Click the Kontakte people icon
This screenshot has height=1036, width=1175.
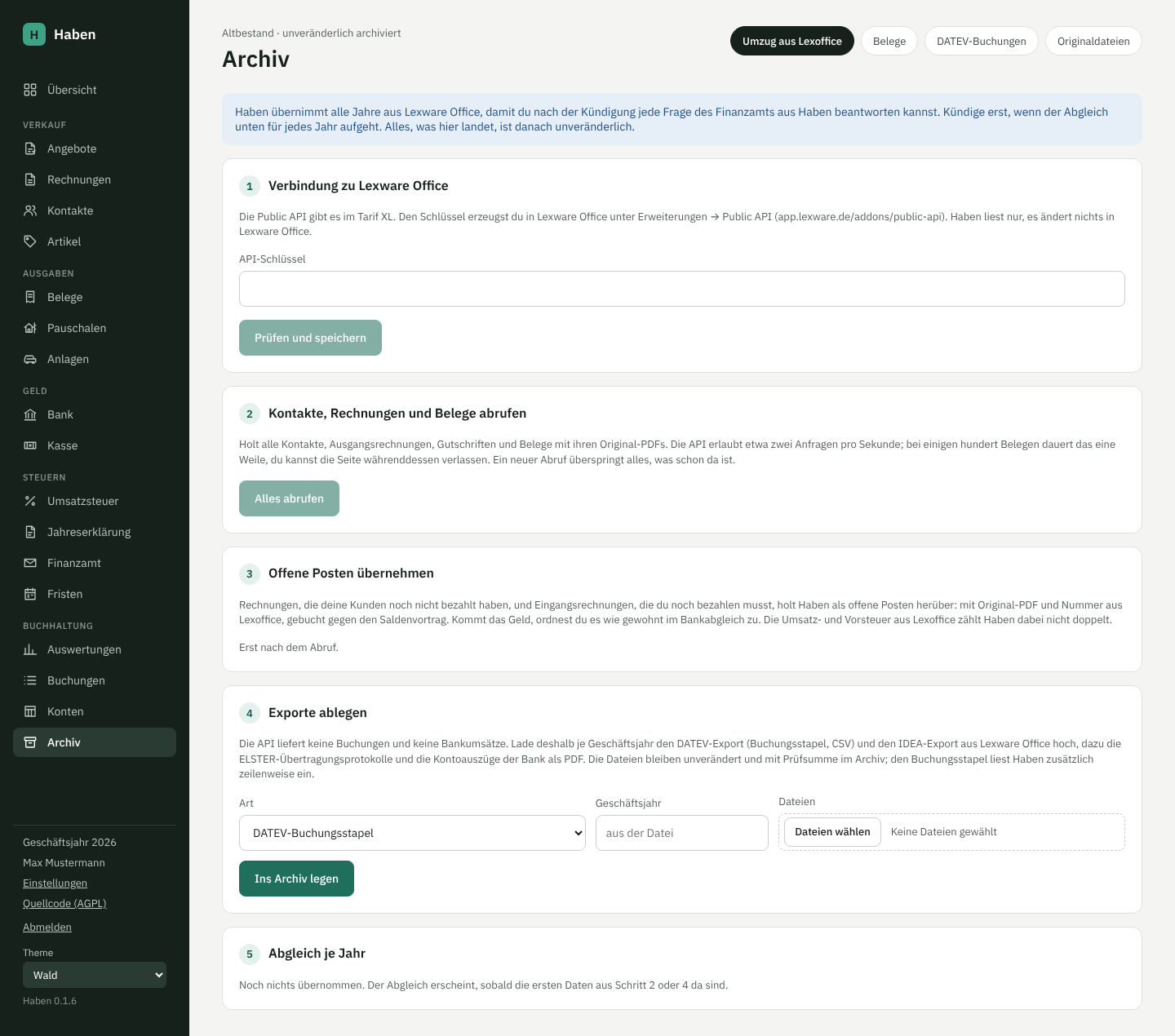point(30,210)
